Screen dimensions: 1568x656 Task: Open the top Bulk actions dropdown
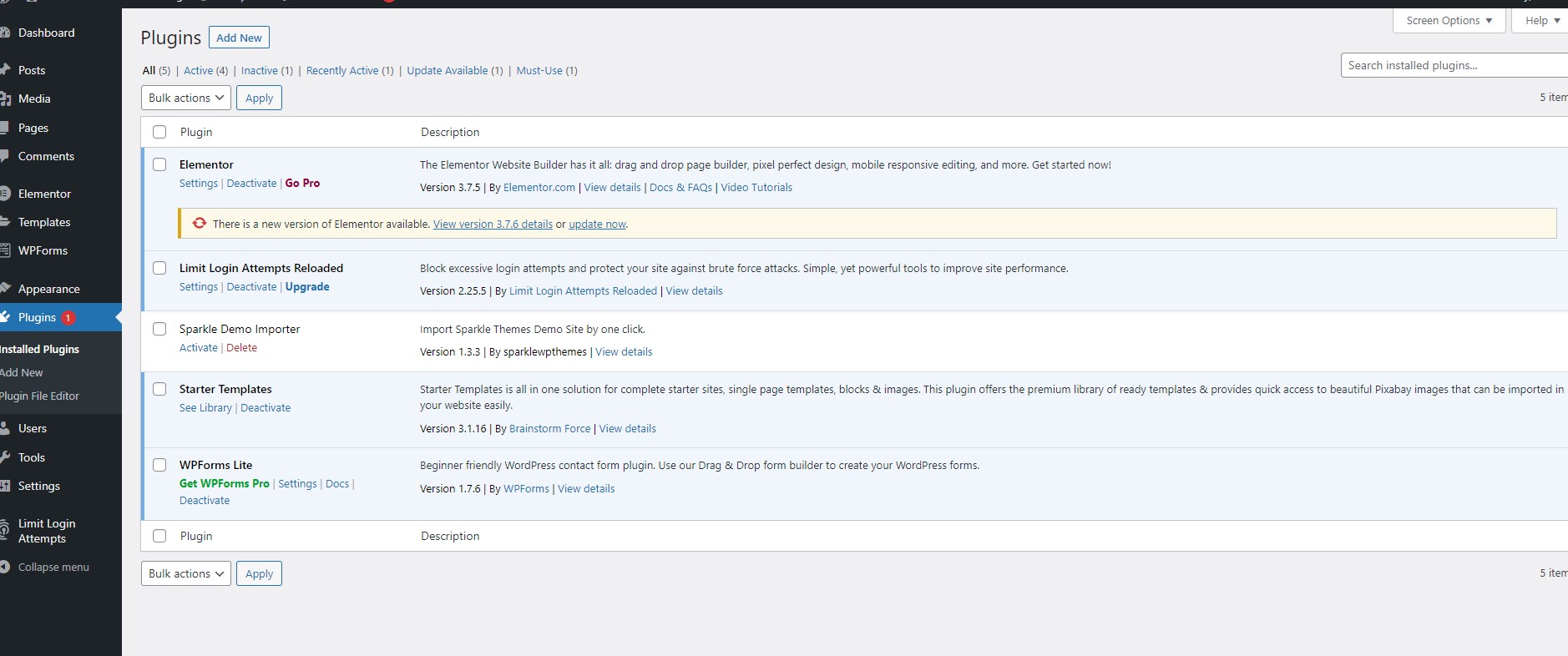186,98
